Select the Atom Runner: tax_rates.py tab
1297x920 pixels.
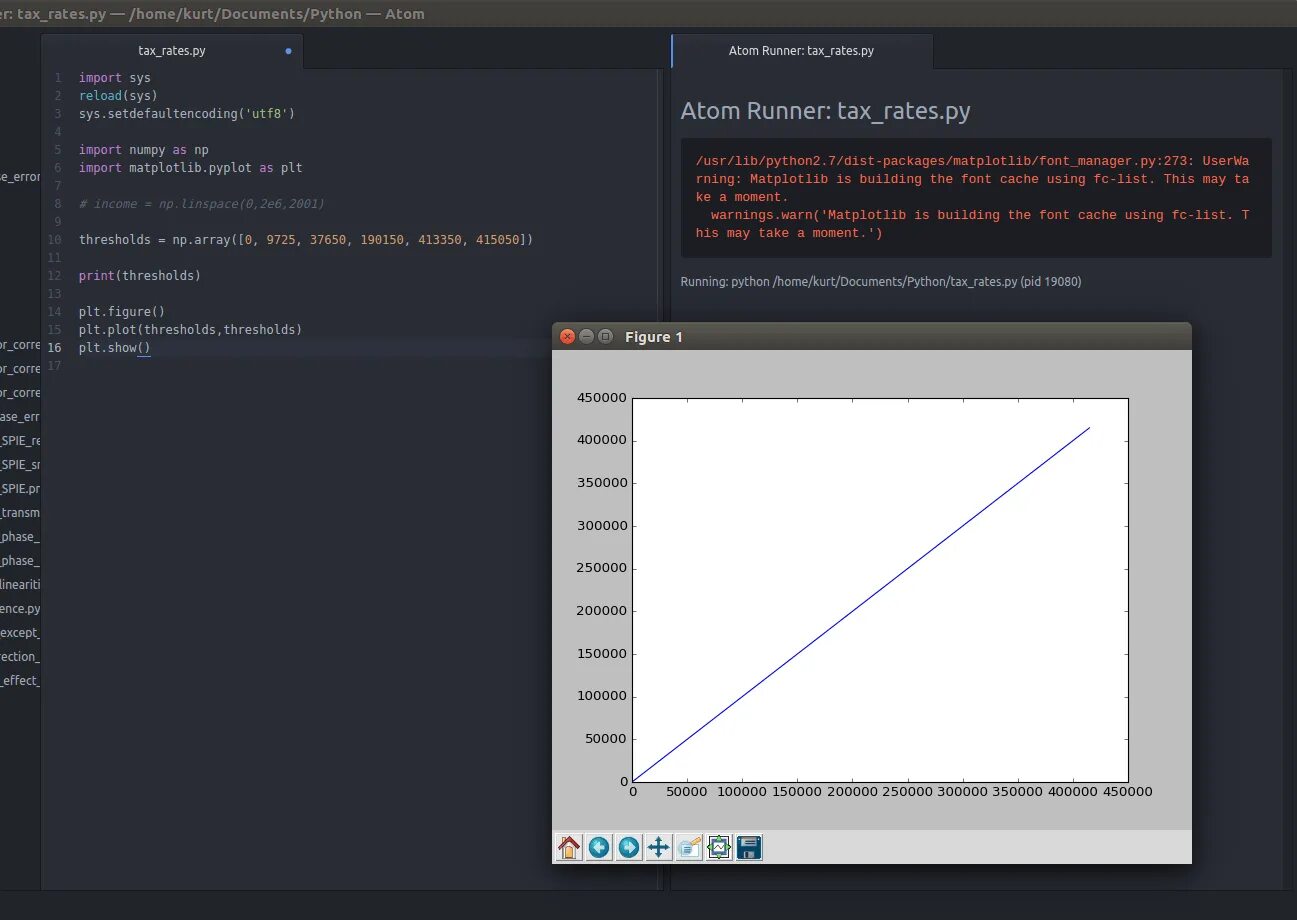point(802,51)
